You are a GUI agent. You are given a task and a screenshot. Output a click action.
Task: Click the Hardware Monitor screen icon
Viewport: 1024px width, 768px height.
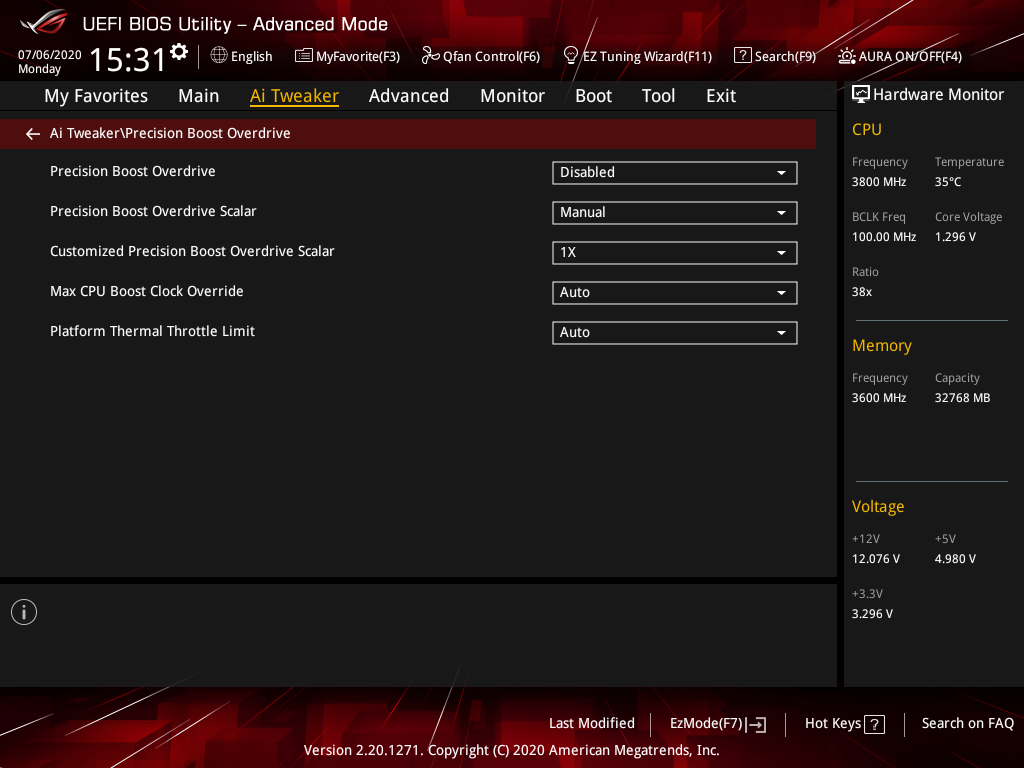click(861, 95)
